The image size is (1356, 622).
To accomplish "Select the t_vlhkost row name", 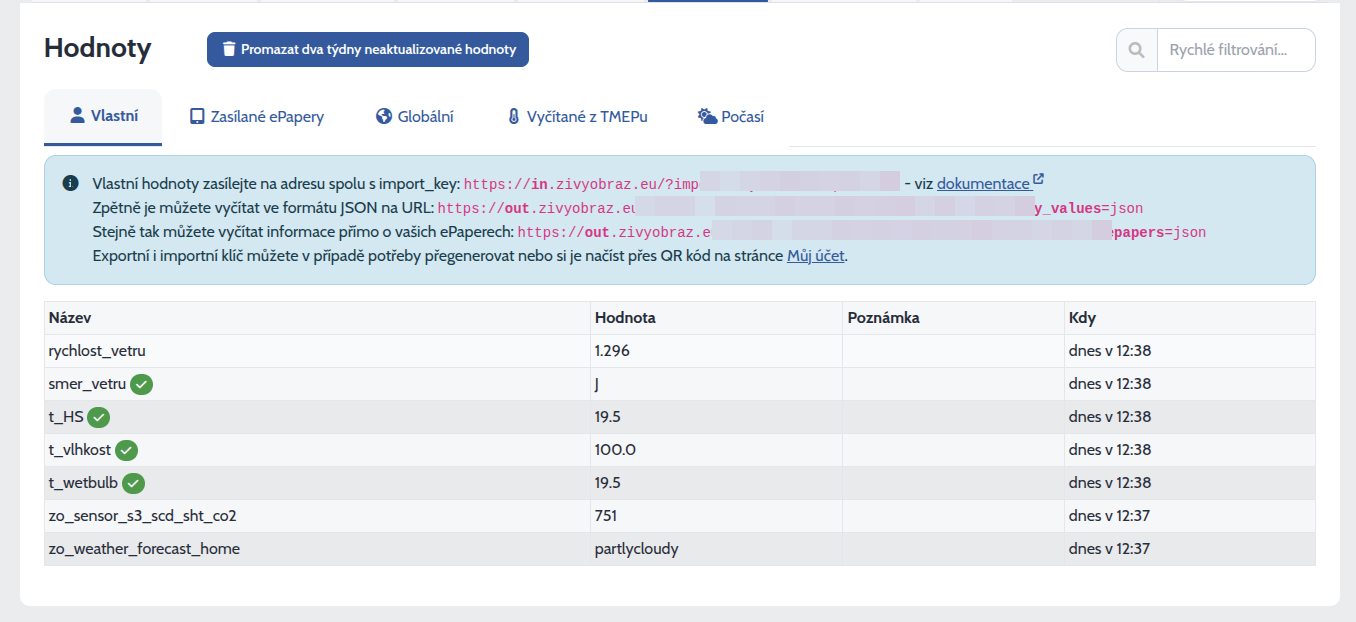I will [x=80, y=450].
